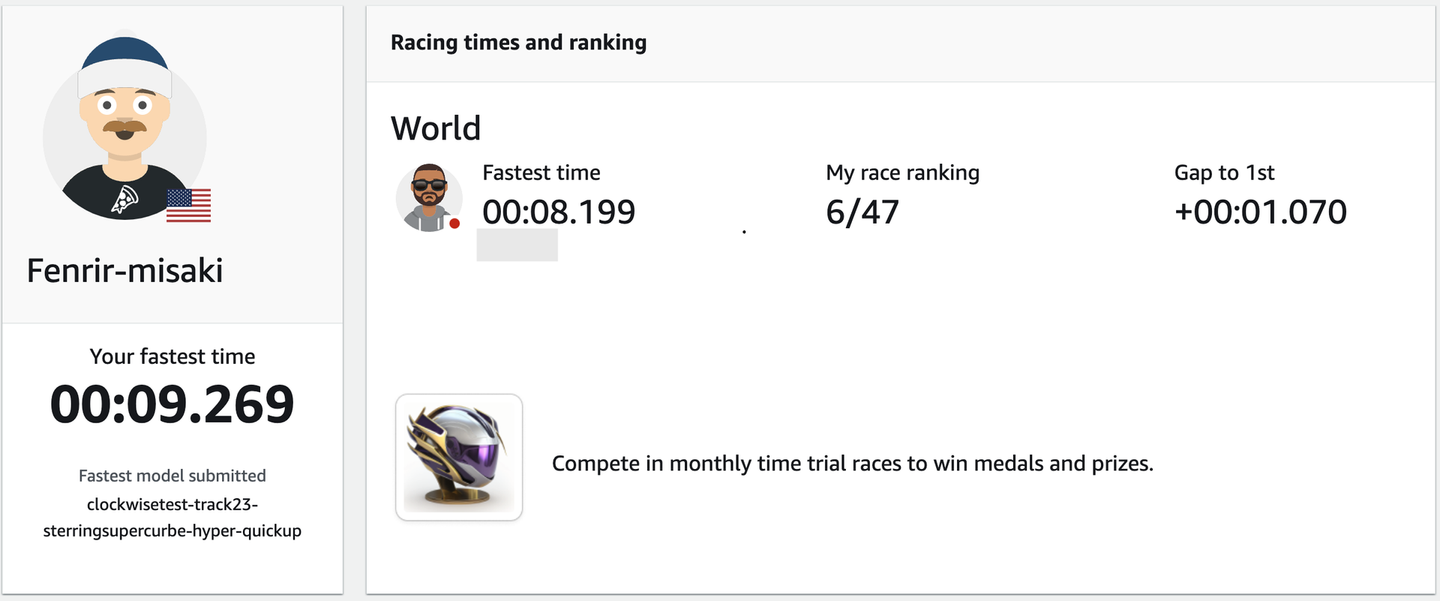The height and width of the screenshot is (601, 1440).
Task: Click the "My race ranking" label
Action: point(902,172)
